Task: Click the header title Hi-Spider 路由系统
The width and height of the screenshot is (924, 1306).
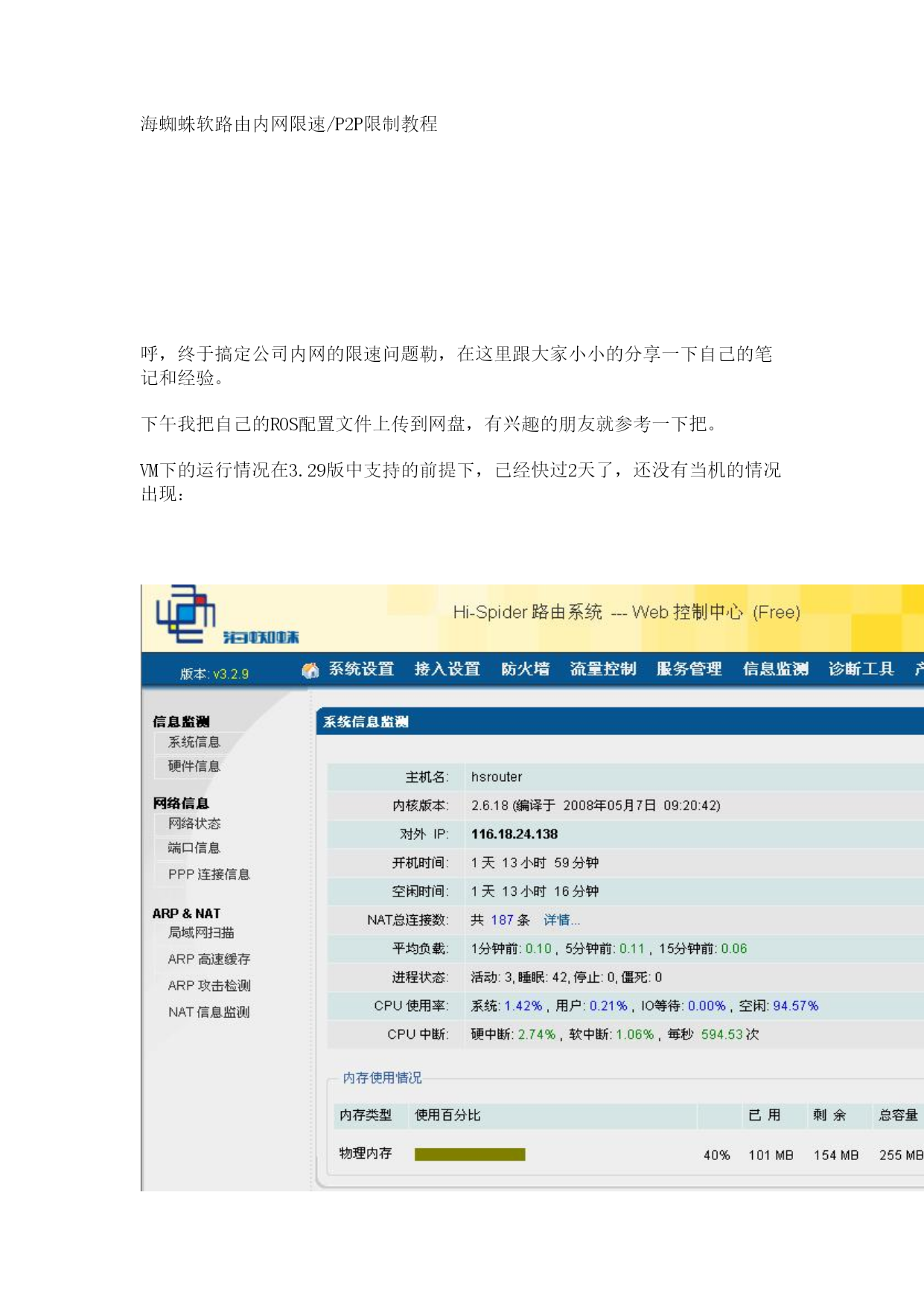Action: click(527, 612)
